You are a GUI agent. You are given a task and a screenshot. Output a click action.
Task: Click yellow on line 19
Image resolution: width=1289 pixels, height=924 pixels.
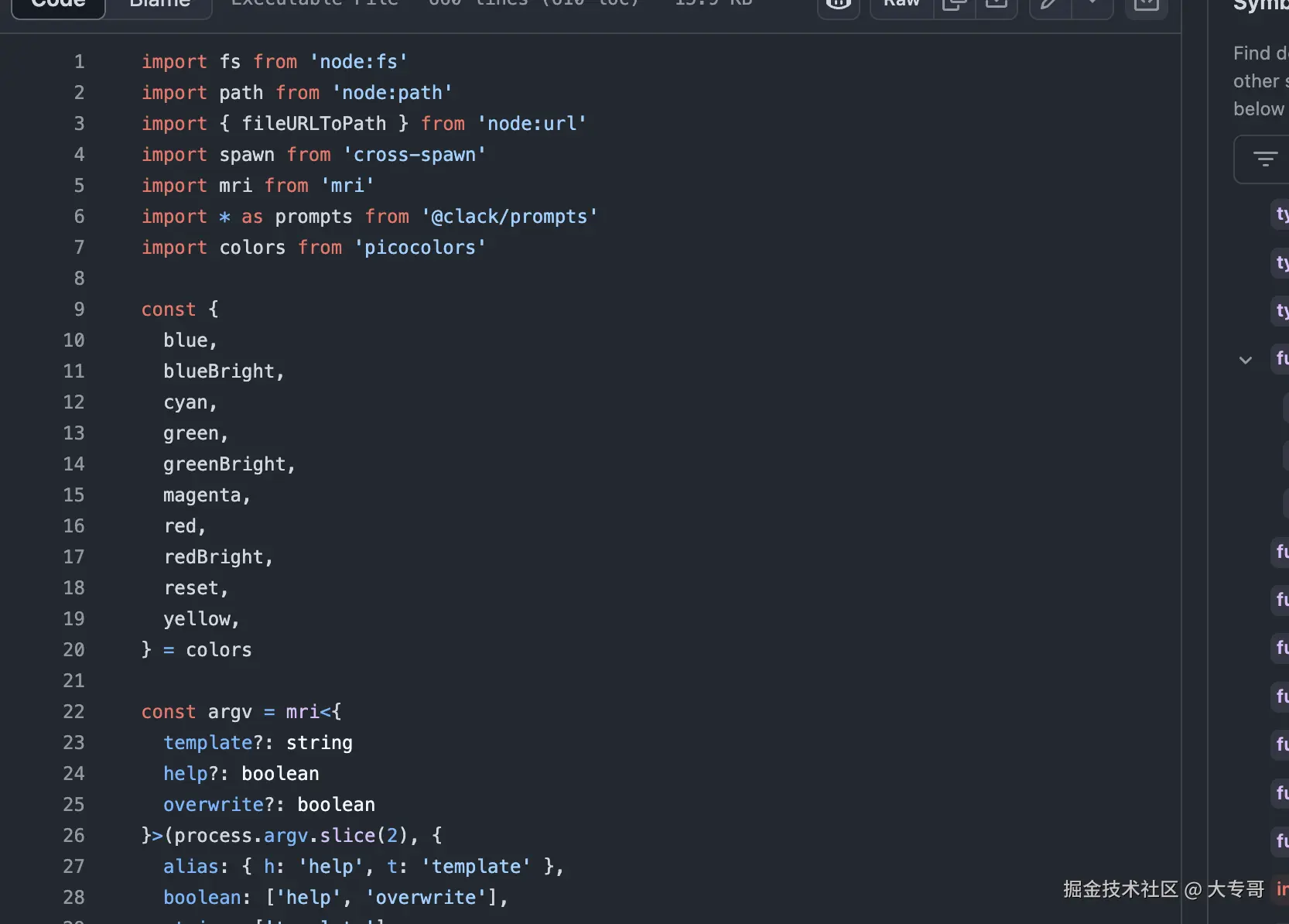[197, 619]
